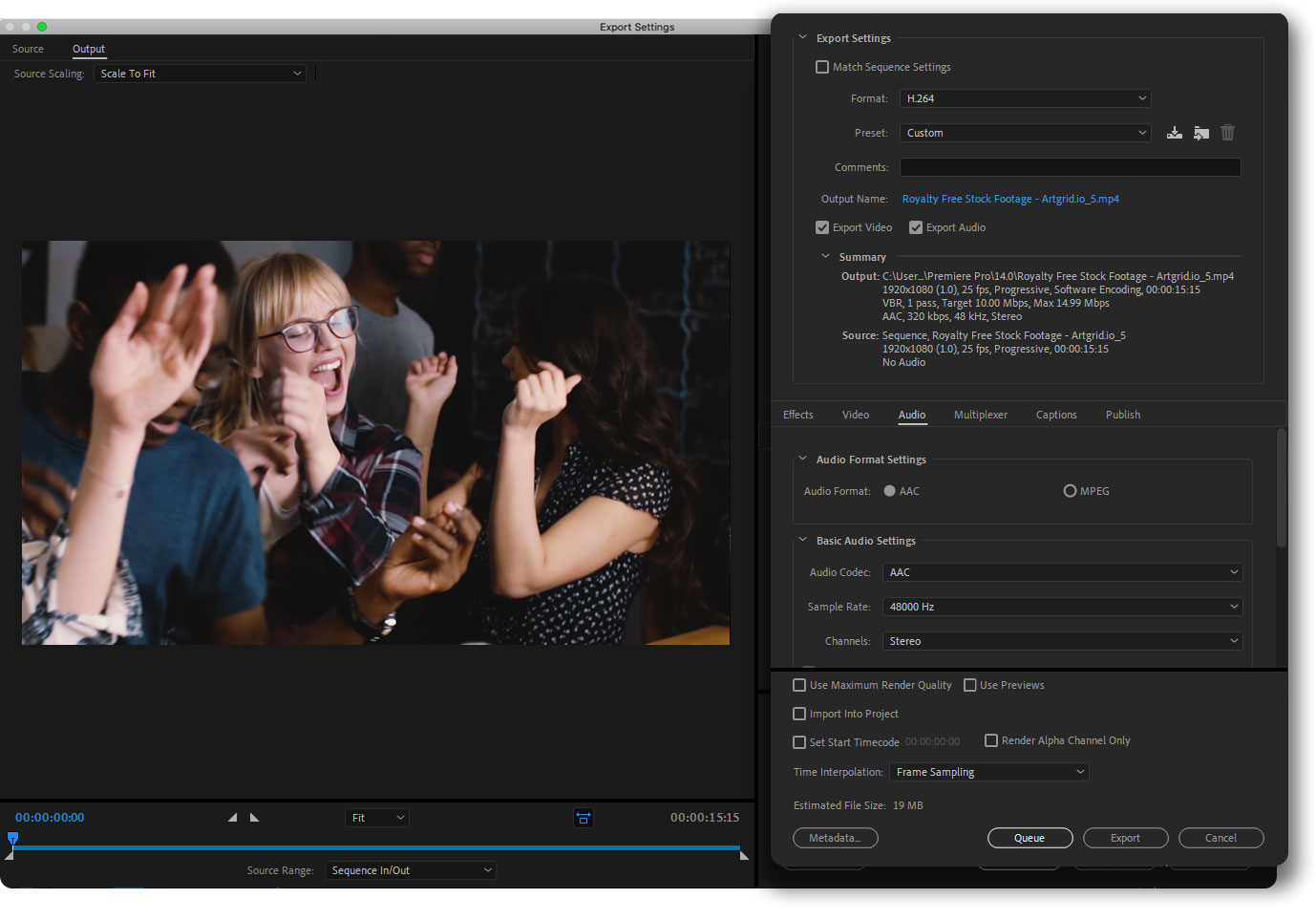Open the output name file link
Image resolution: width=1316 pixels, height=920 pixels.
(x=1010, y=199)
